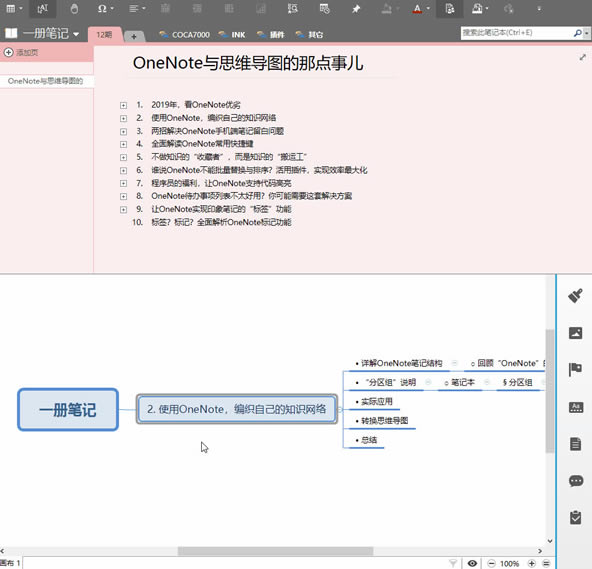Screen dimensions: 592x569
Task: Open the Omega symbol insert tool
Action: pyautogui.click(x=102, y=8)
